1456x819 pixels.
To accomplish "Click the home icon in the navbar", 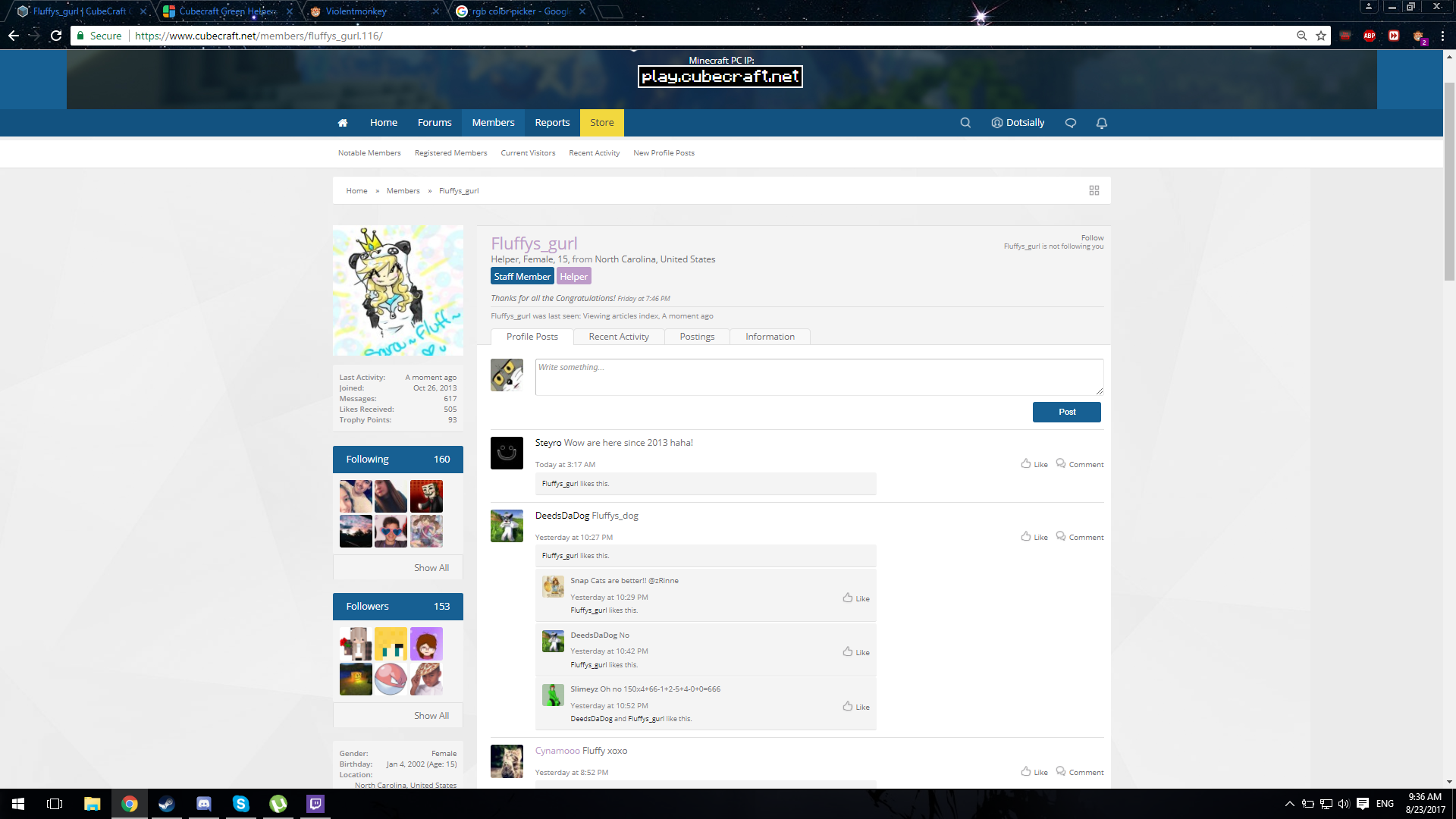I will [x=343, y=123].
